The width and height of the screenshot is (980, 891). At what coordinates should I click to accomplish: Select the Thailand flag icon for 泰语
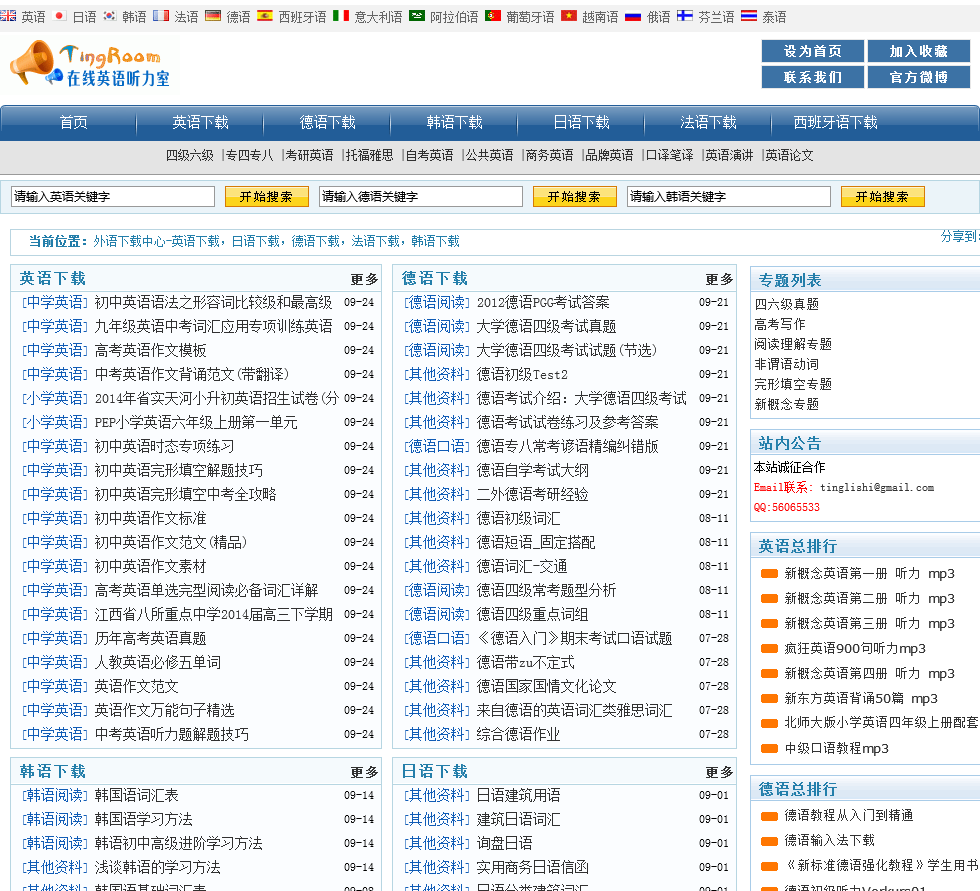[x=749, y=16]
